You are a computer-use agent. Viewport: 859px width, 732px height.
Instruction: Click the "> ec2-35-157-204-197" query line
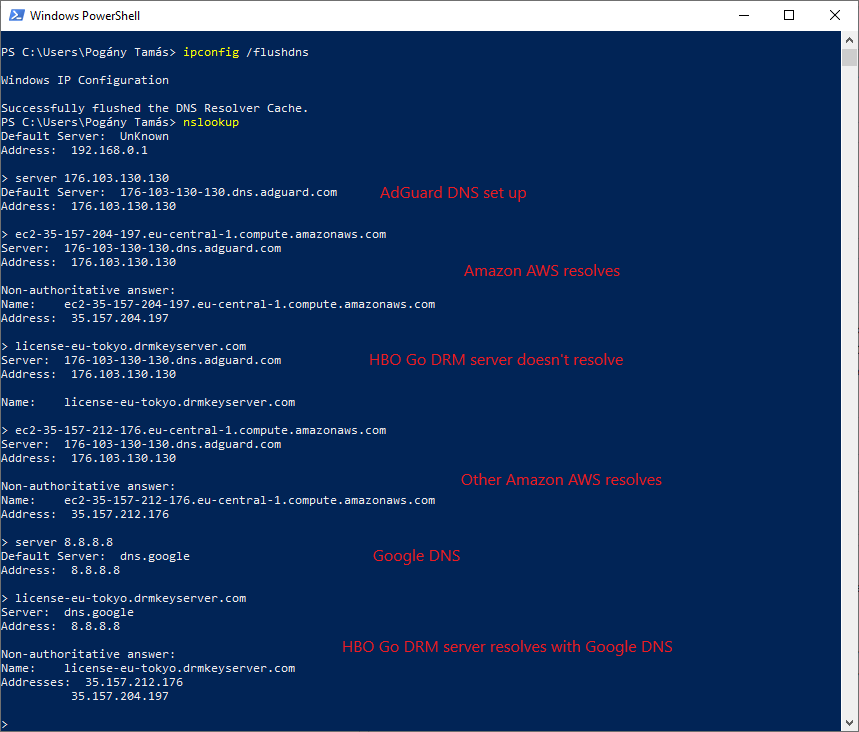194,234
